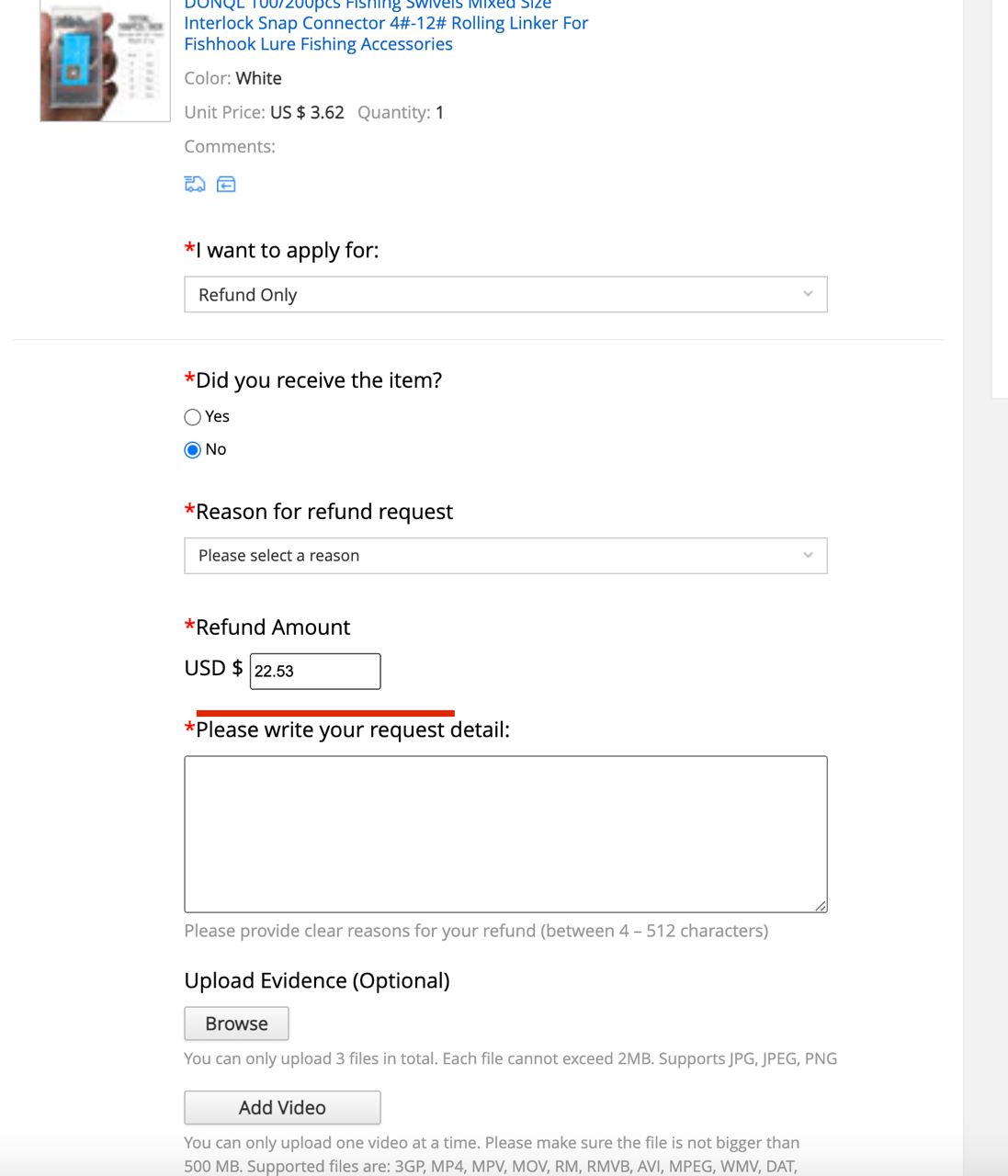The height and width of the screenshot is (1176, 1008).
Task: Click the Browse button for evidence
Action: coord(236,1023)
